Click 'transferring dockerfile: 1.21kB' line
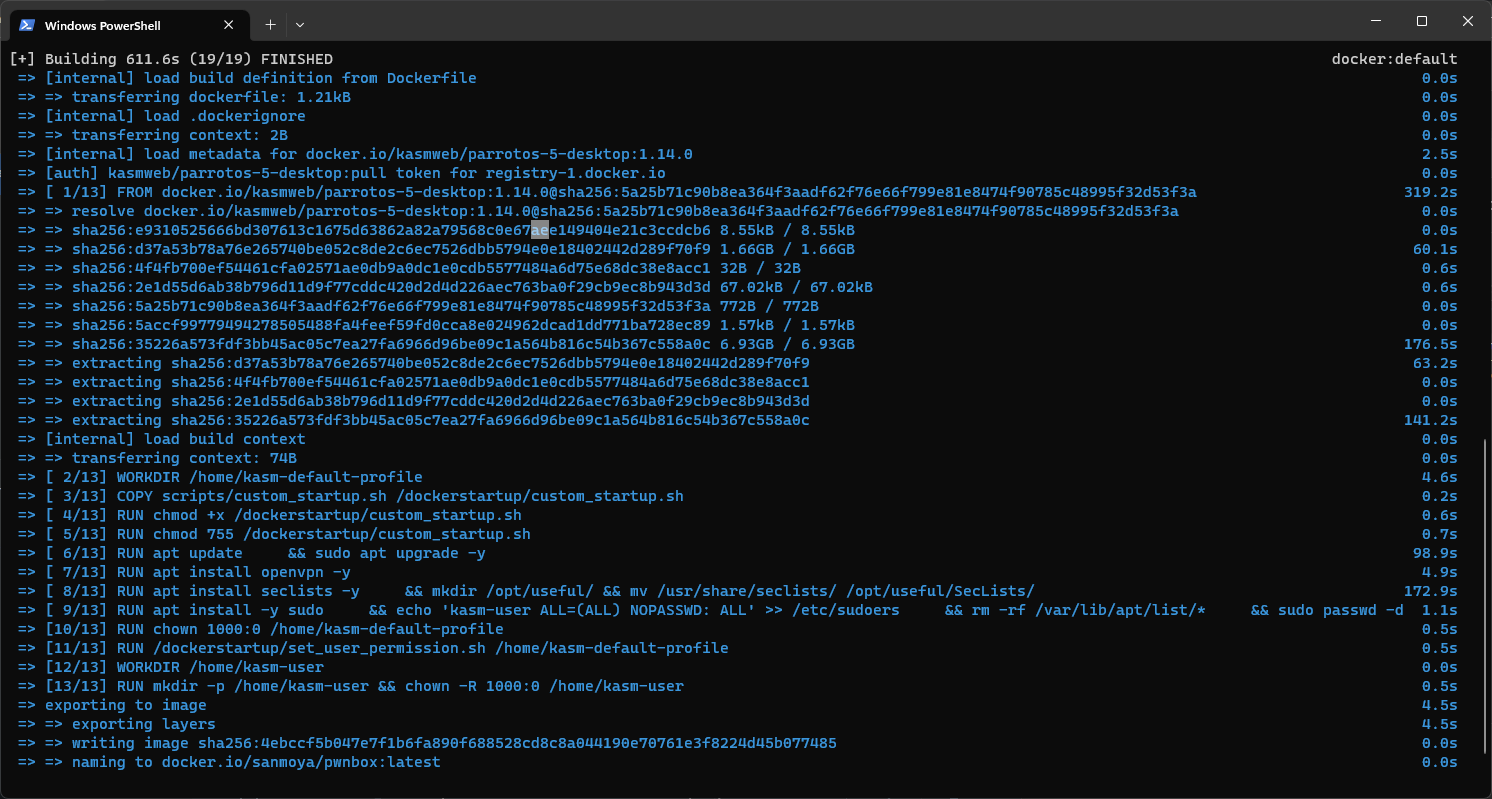This screenshot has height=799, width=1492. (x=184, y=97)
